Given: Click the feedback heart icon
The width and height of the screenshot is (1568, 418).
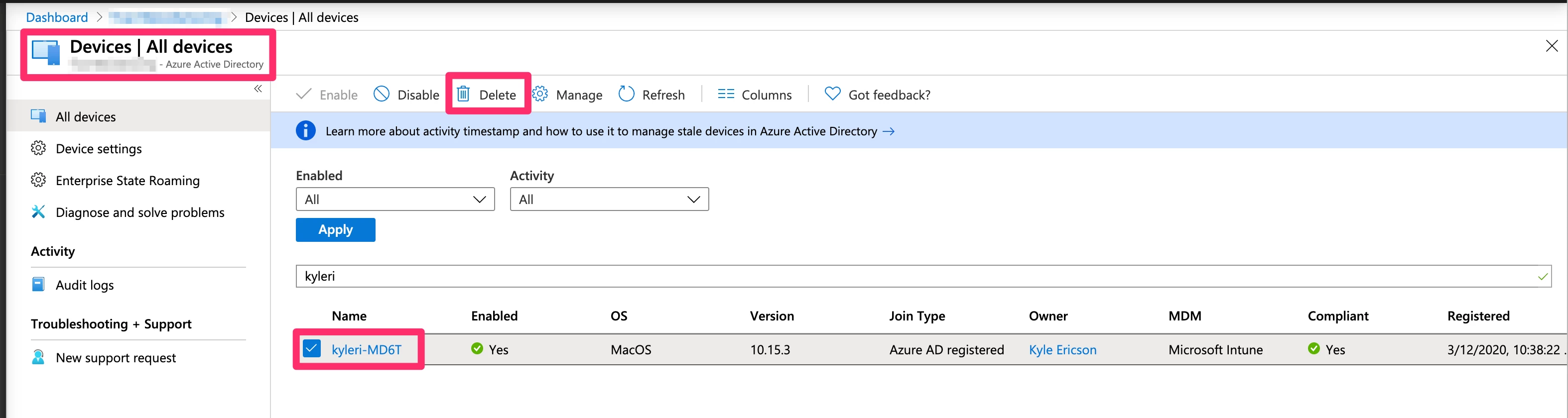Looking at the screenshot, I should (x=832, y=94).
